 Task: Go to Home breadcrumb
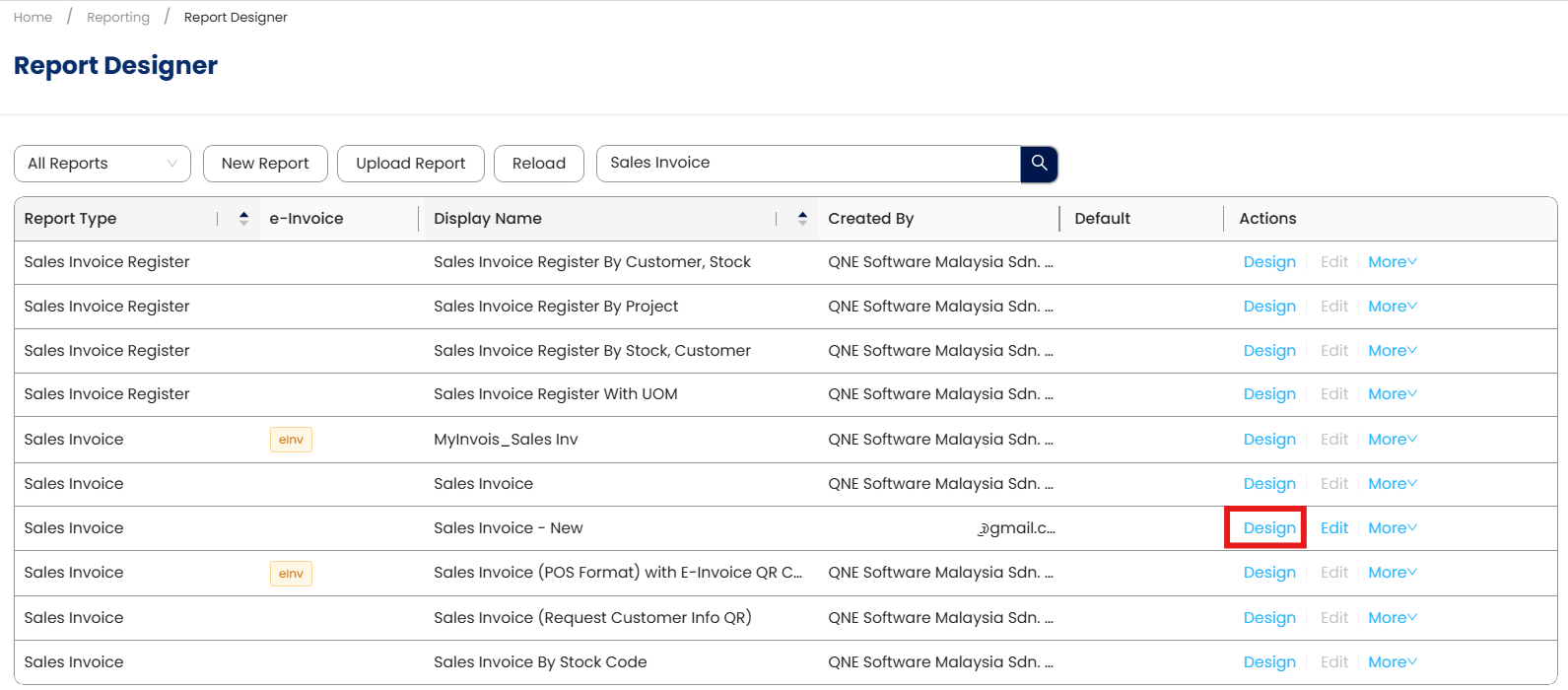coord(33,17)
